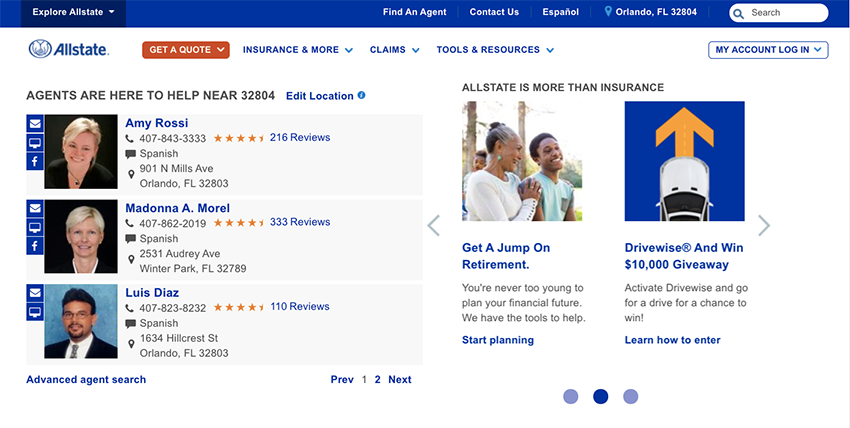Open Find An Agent link
850x428 pixels.
415,12
